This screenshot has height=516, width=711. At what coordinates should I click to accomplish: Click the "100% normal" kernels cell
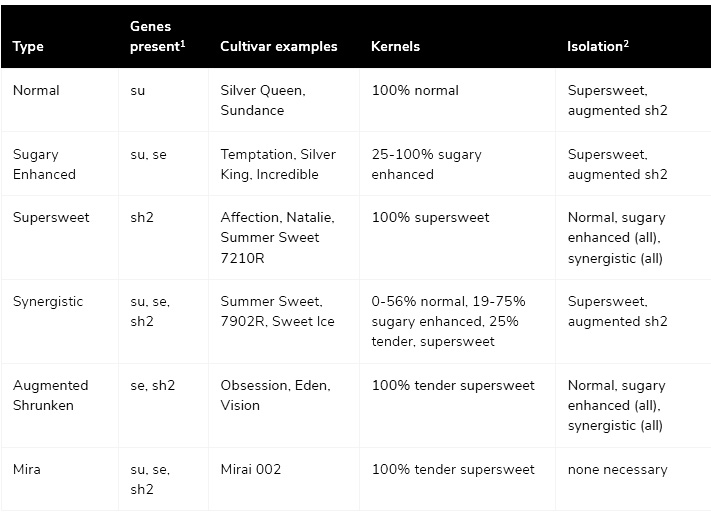415,90
